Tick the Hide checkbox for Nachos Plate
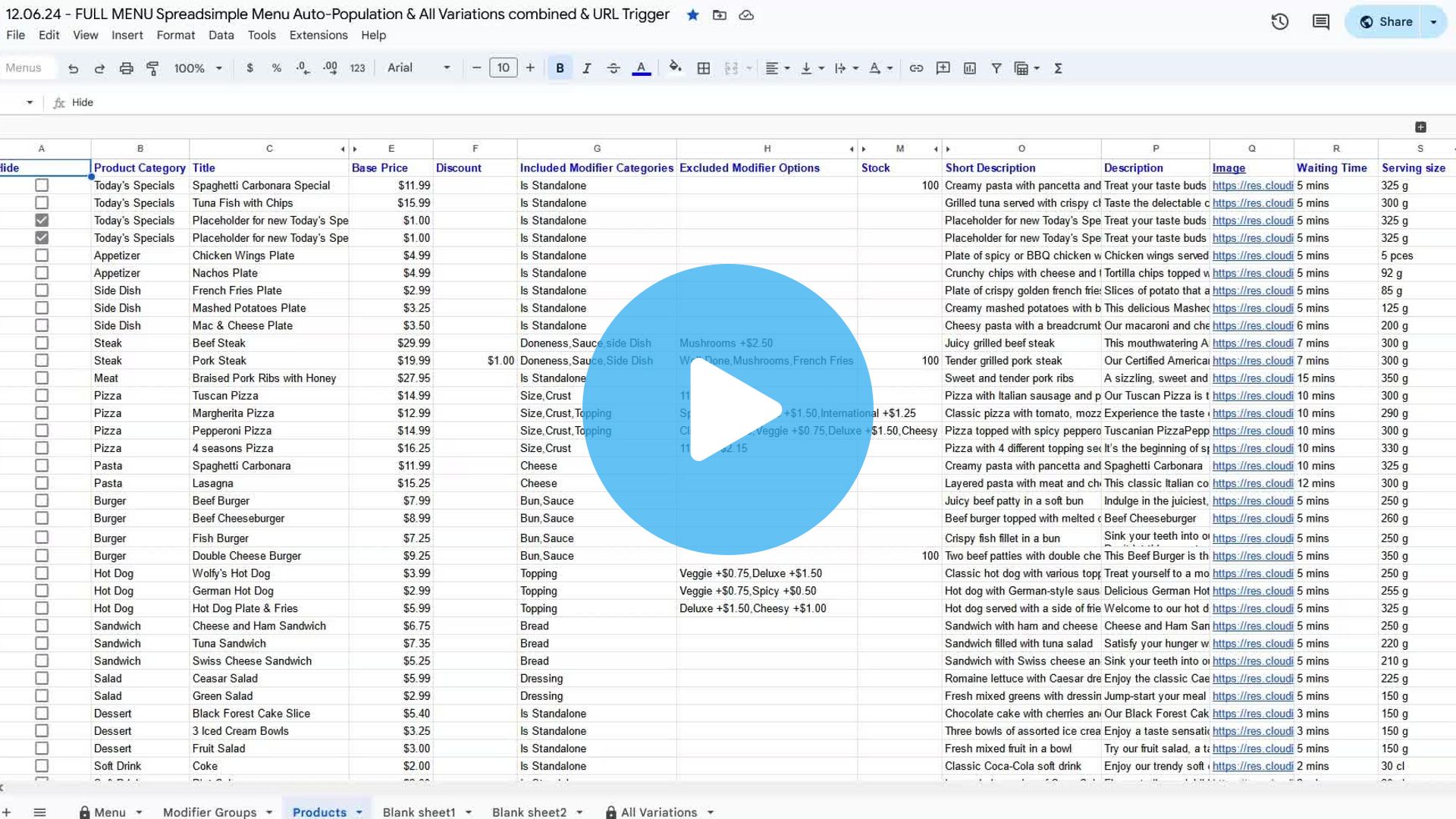This screenshot has width=1456, height=819. coord(42,273)
